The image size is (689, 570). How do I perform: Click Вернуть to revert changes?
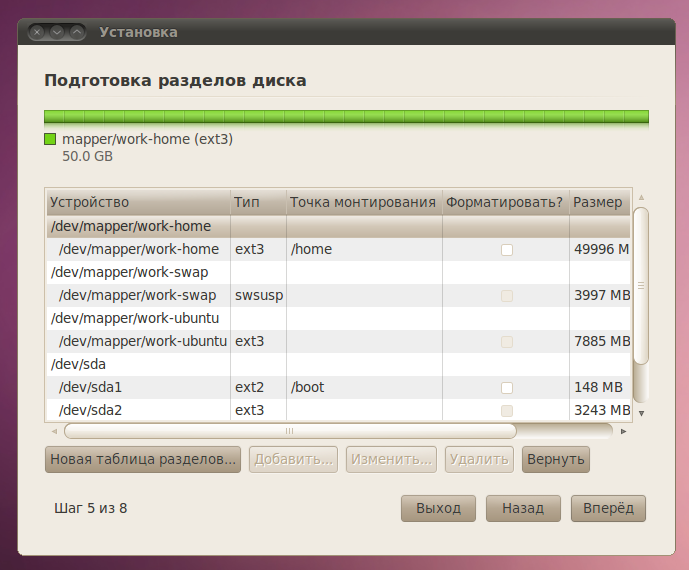pos(555,459)
